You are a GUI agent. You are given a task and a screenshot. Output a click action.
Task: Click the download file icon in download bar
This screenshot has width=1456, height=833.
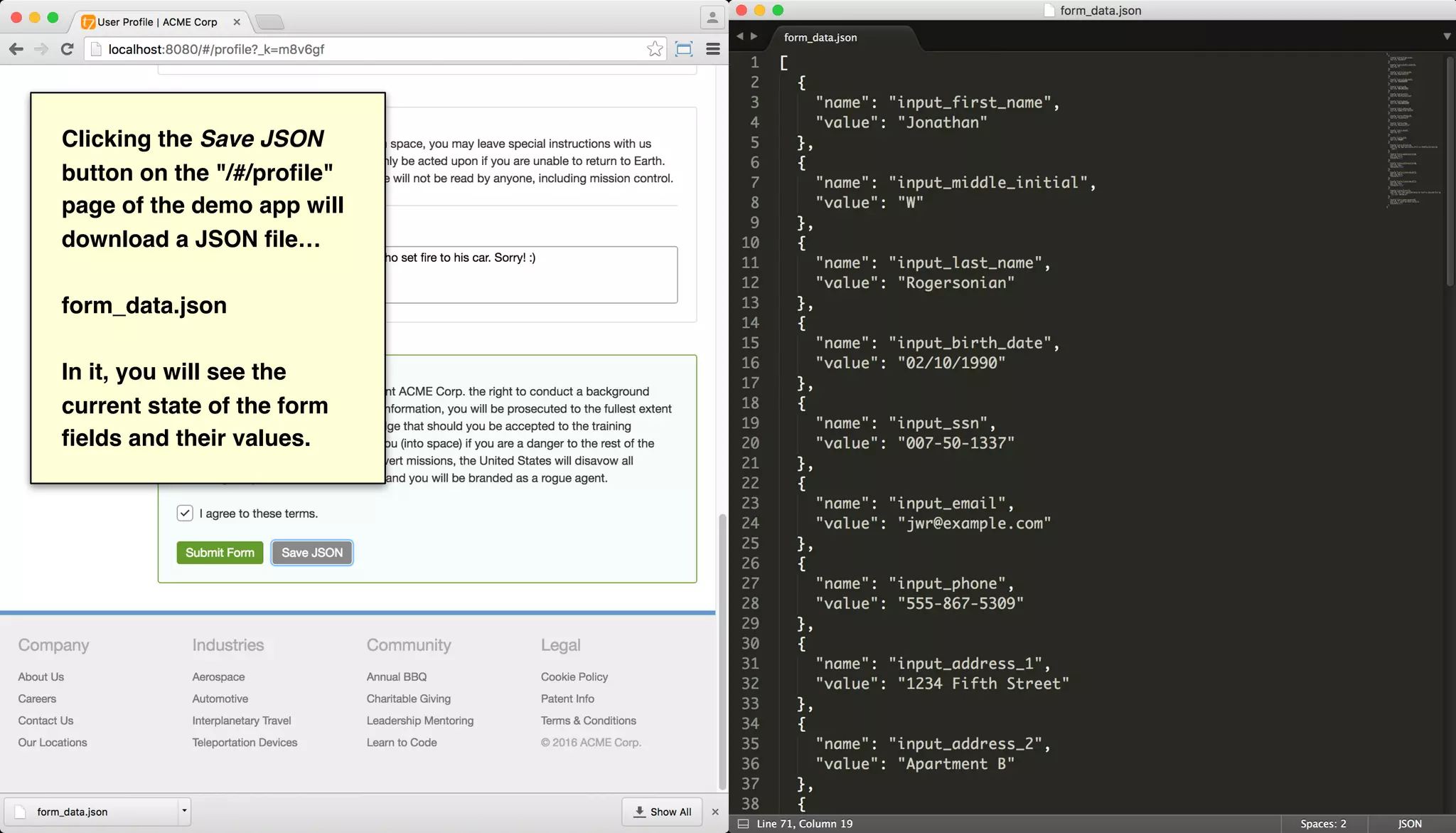pyautogui.click(x=21, y=812)
